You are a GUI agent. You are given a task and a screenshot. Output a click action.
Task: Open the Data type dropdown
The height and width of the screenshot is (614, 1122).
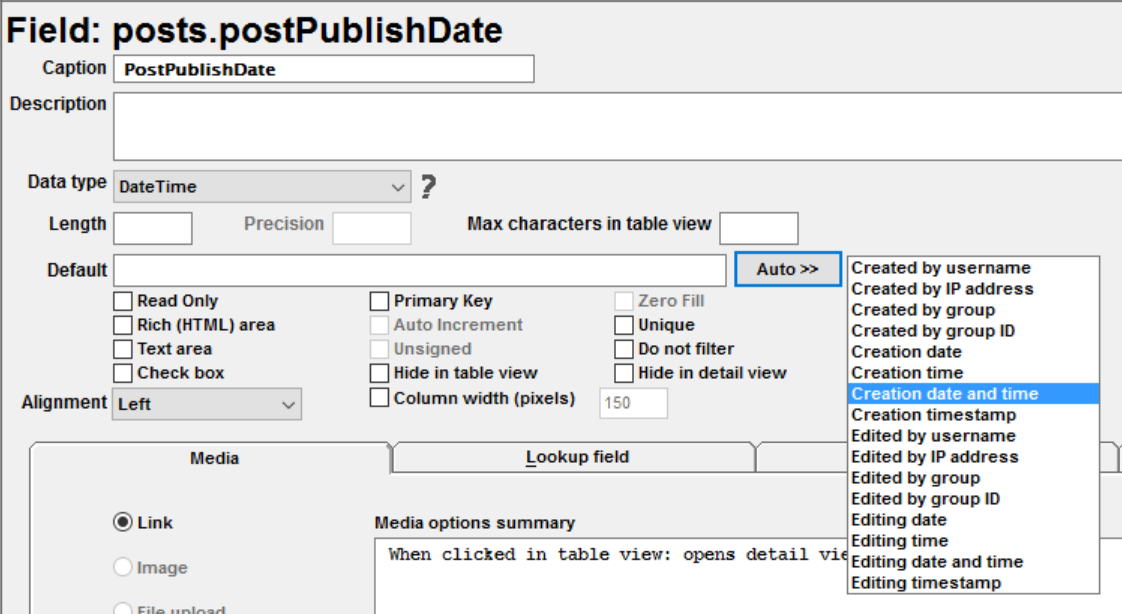(262, 187)
